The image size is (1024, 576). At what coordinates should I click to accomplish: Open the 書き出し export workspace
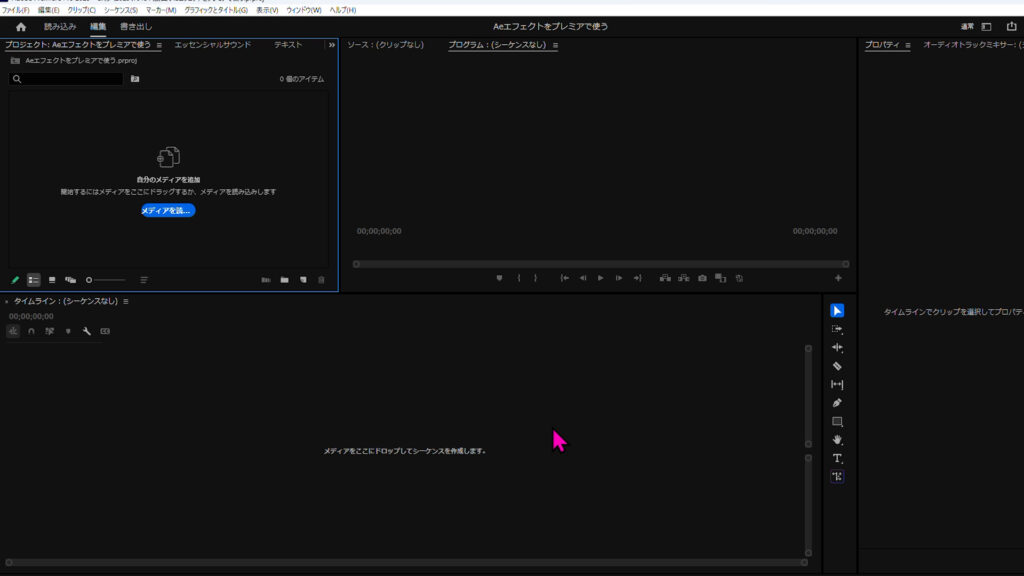136,26
